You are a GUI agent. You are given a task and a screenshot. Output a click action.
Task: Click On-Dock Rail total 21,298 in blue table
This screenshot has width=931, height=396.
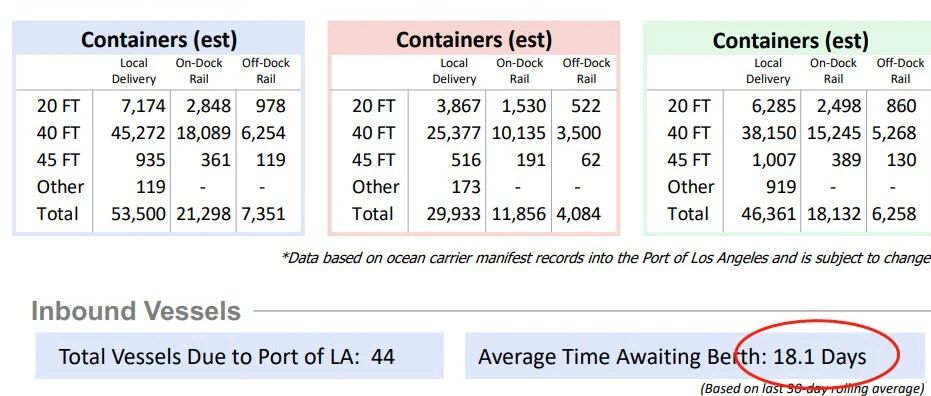click(203, 214)
